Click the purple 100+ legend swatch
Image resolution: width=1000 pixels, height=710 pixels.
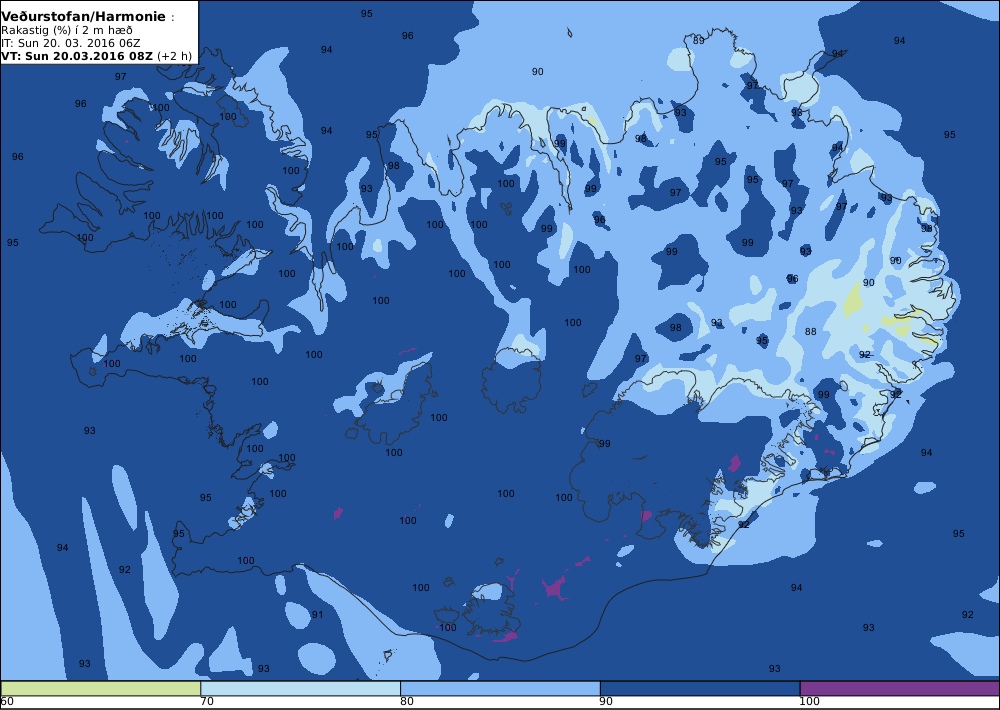(900, 688)
